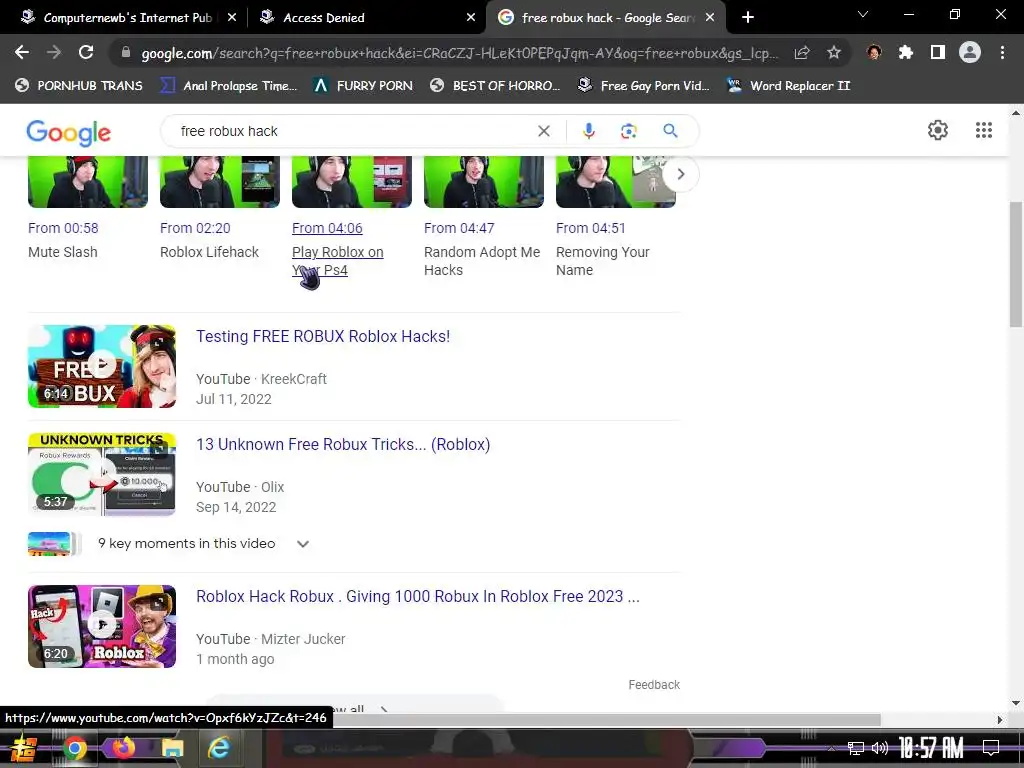The width and height of the screenshot is (1024, 768).
Task: Jump to moment From 04:51
Action: pos(590,228)
